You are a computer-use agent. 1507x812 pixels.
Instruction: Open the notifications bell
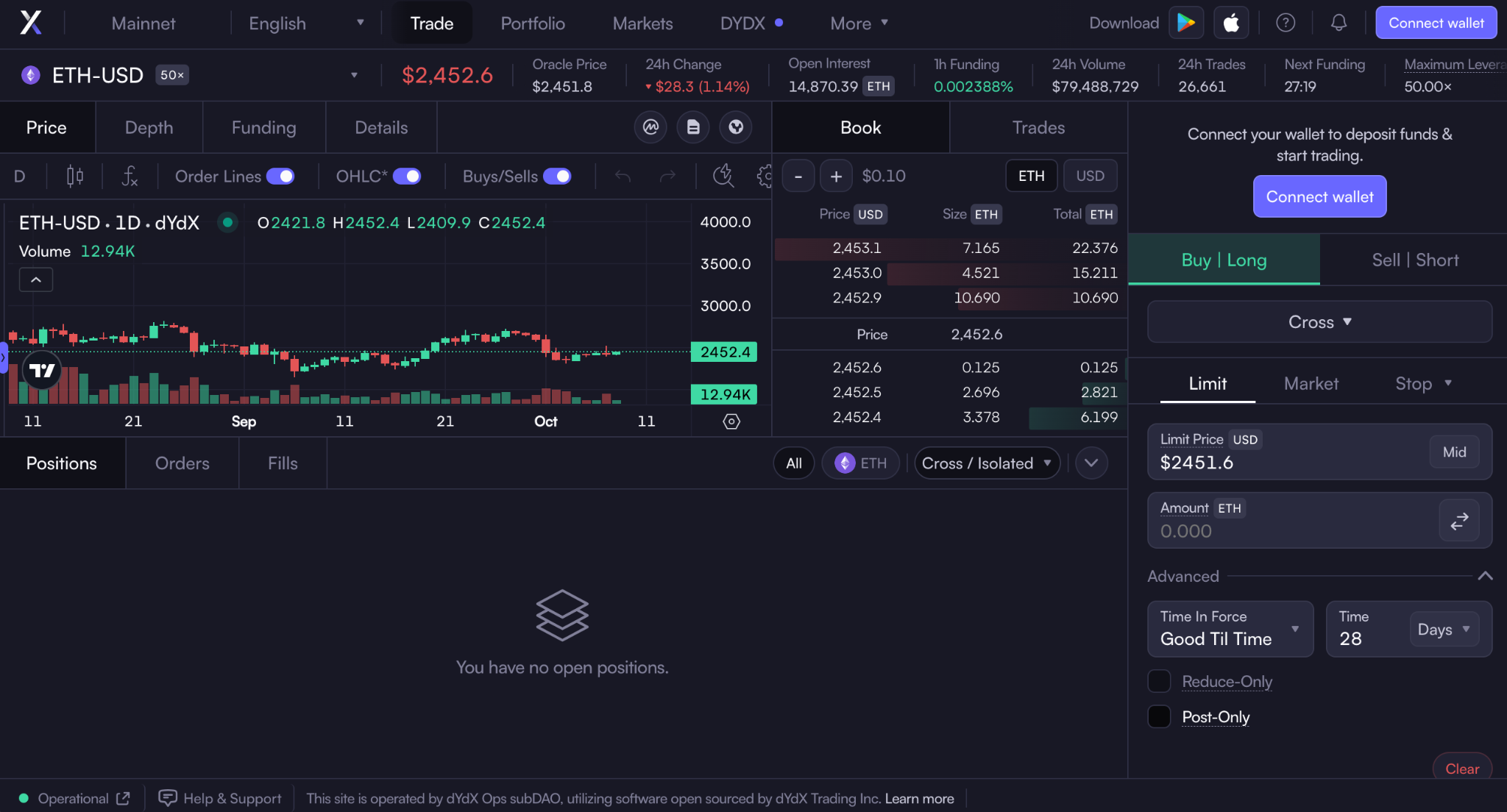[1338, 23]
